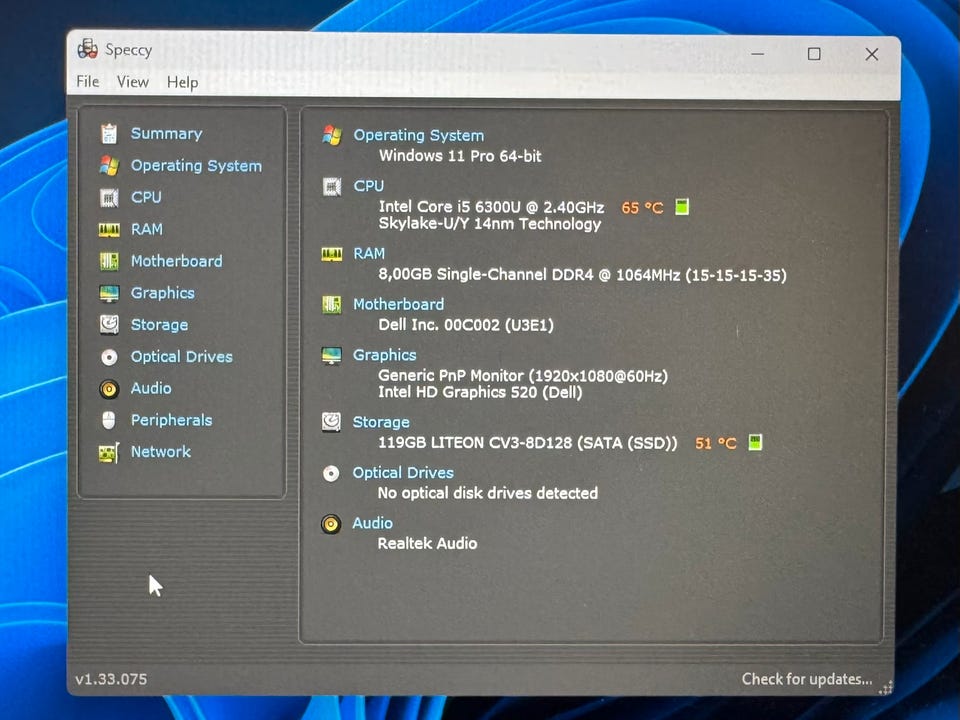This screenshot has width=960, height=720.
Task: Click Dell Inc. 00C002 (U3E1) text
Action: coord(466,325)
